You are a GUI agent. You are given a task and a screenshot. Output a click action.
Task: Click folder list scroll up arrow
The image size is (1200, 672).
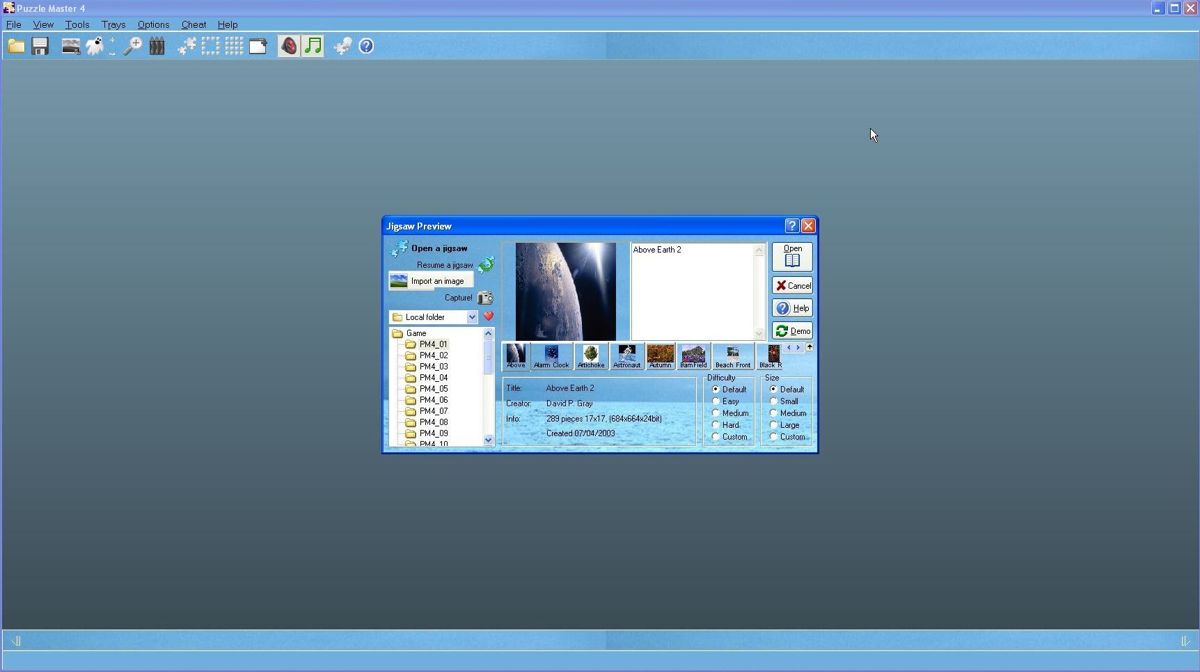pos(488,333)
